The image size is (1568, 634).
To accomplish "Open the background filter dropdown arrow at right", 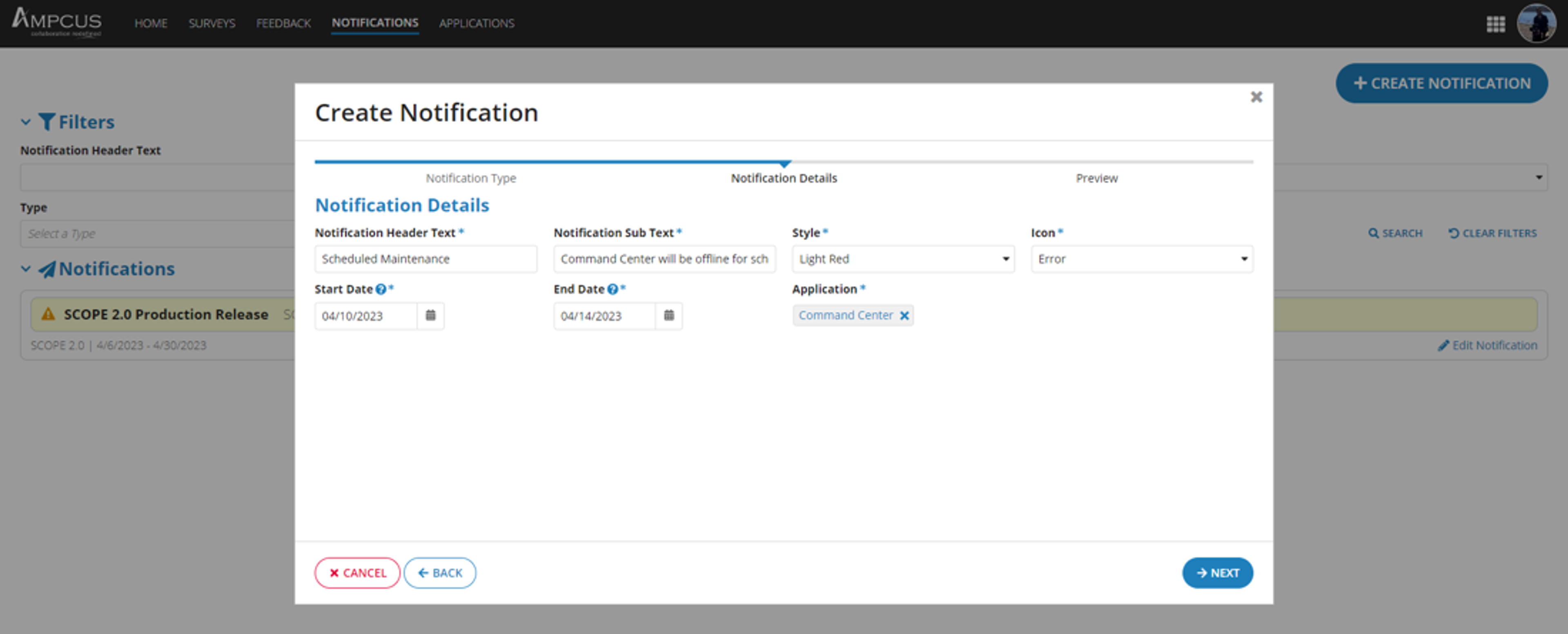I will tap(1538, 178).
